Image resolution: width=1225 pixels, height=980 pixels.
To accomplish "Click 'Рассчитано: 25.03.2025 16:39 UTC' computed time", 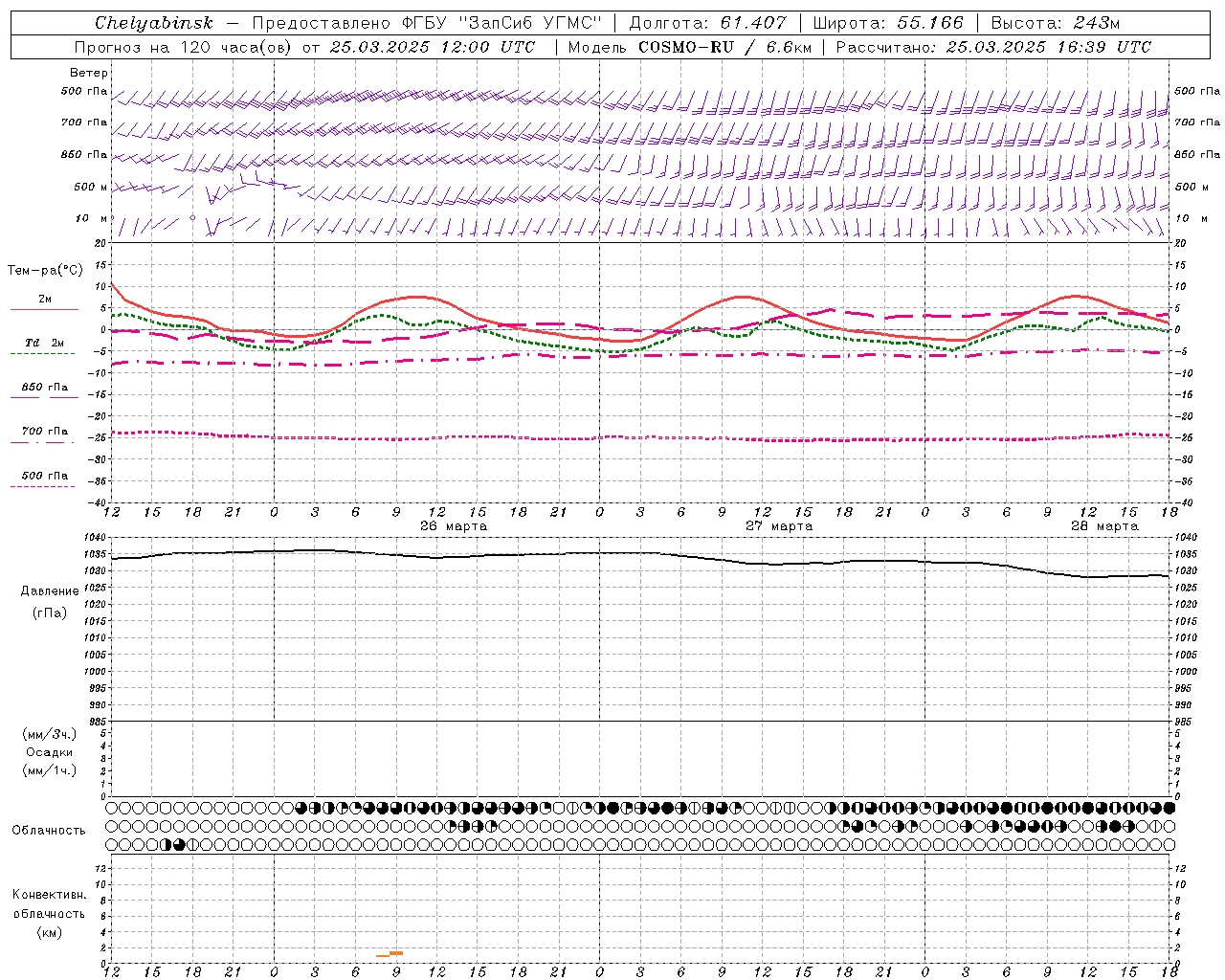I will coord(993,47).
